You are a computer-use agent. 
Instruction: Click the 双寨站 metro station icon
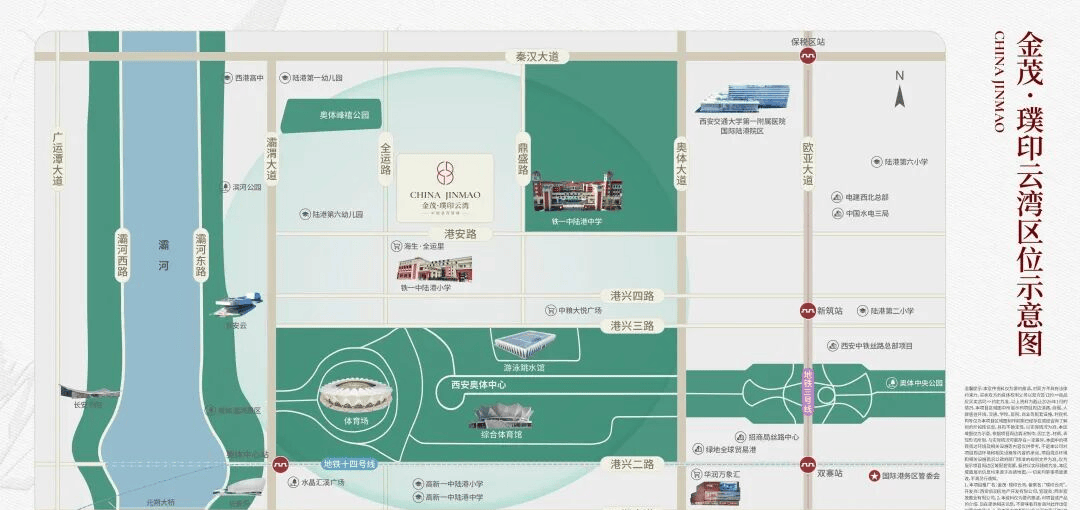point(807,464)
